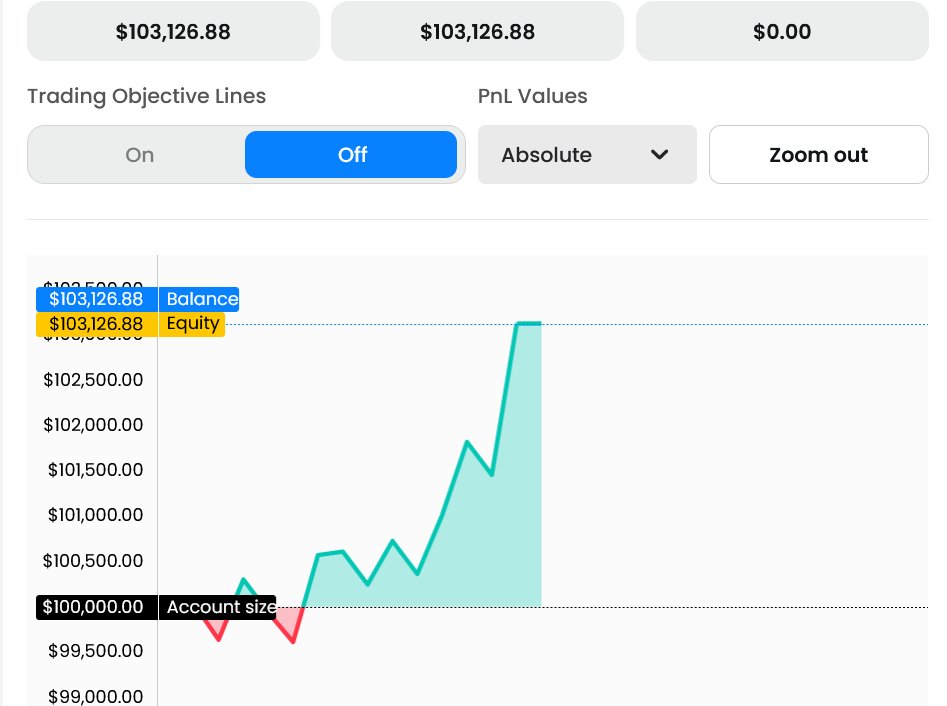Click the Trading Objective Lines heading
This screenshot has width=947, height=706.
click(x=147, y=96)
